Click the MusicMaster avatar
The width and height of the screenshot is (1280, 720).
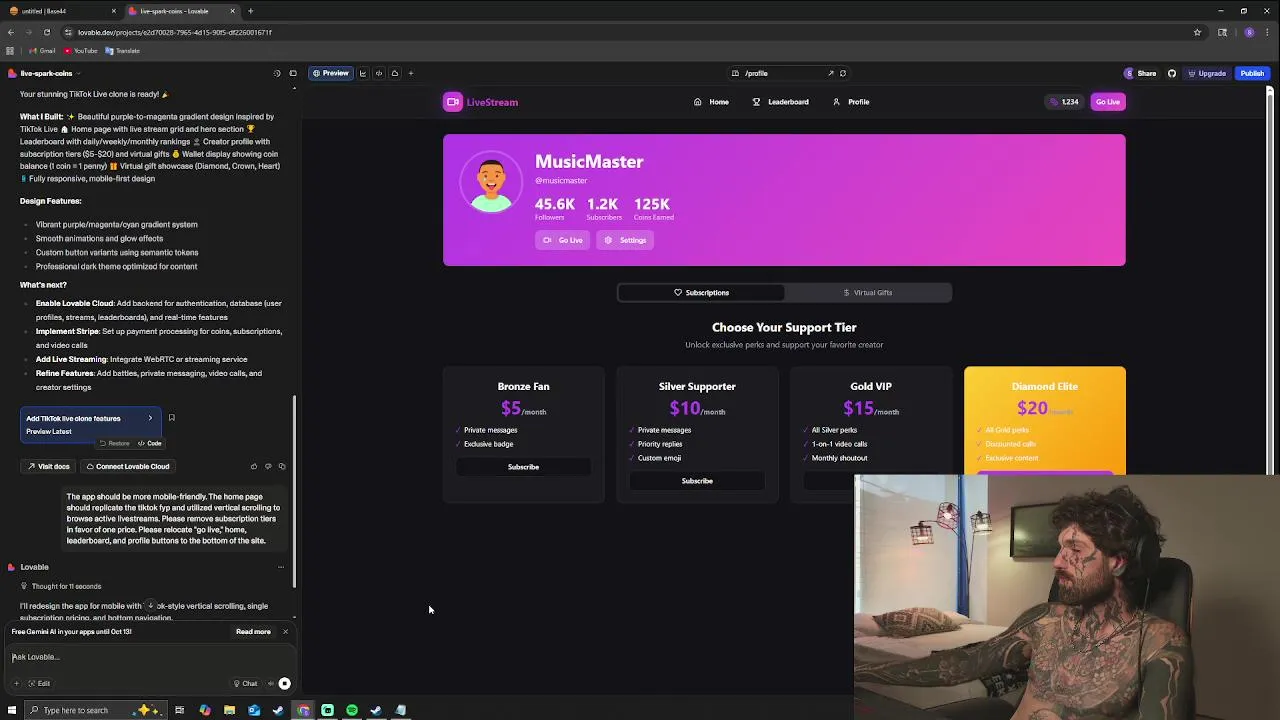[x=491, y=182]
